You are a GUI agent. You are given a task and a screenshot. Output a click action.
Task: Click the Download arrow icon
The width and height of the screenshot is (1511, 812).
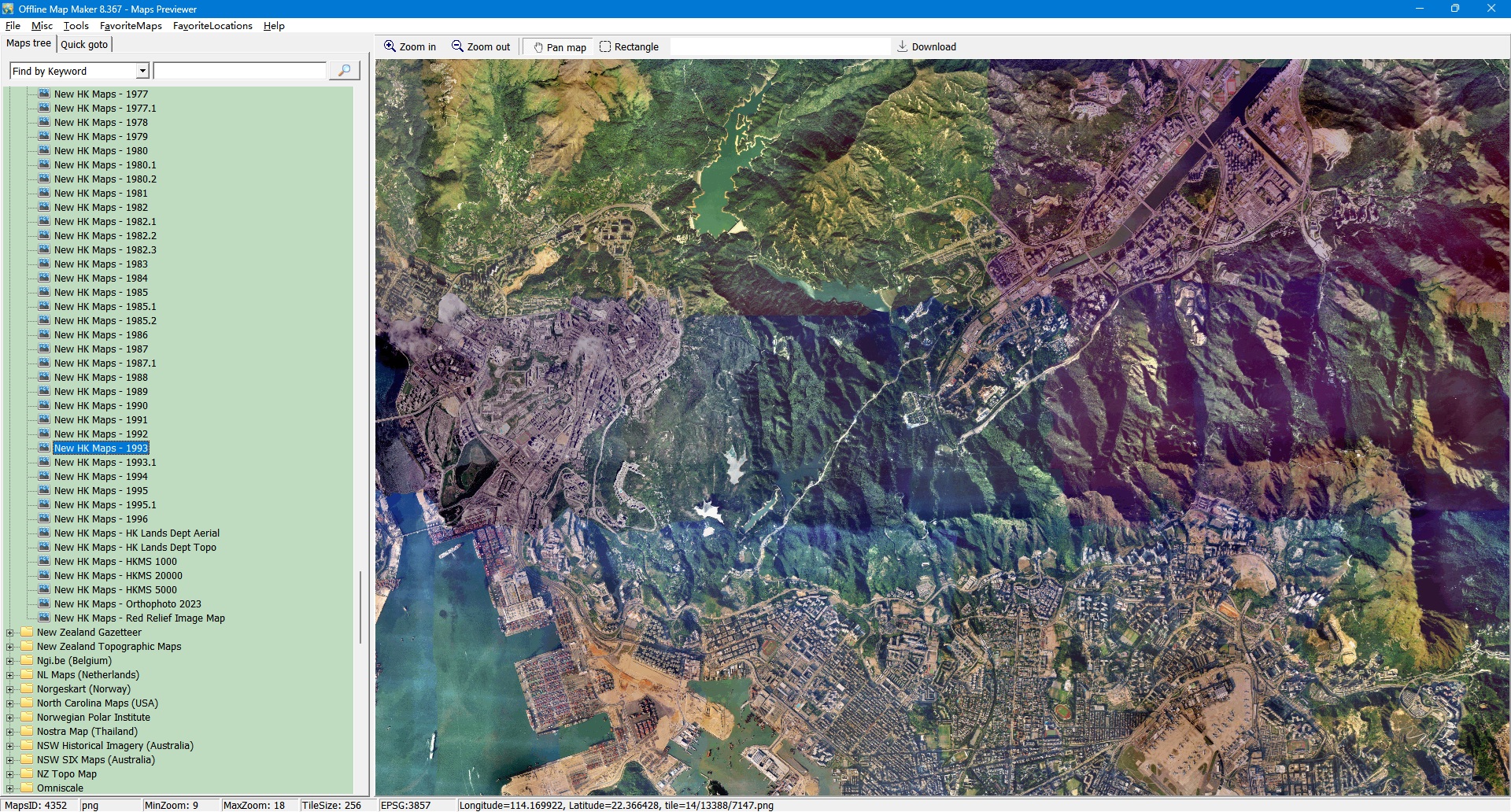pos(903,46)
